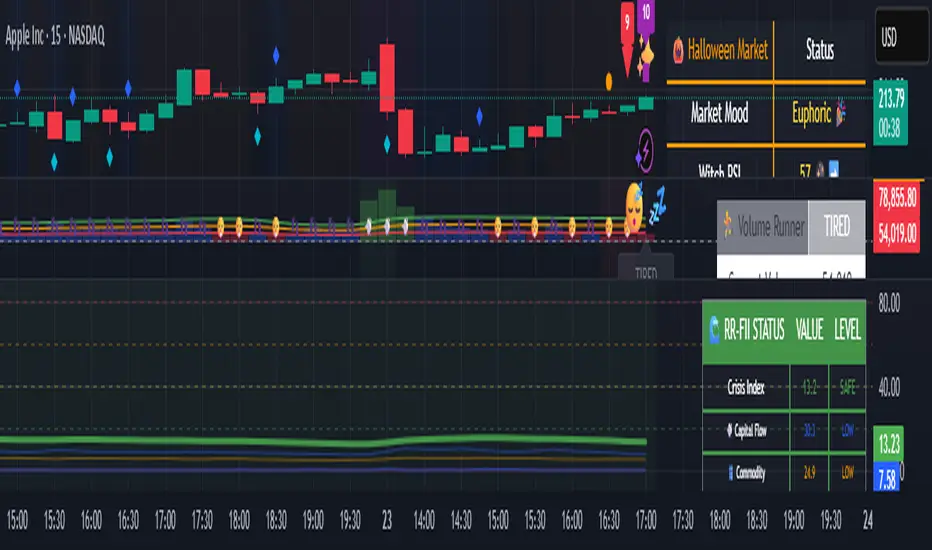932x550 pixels.
Task: Click the purple lightning bolt circle icon
Action: point(645,150)
